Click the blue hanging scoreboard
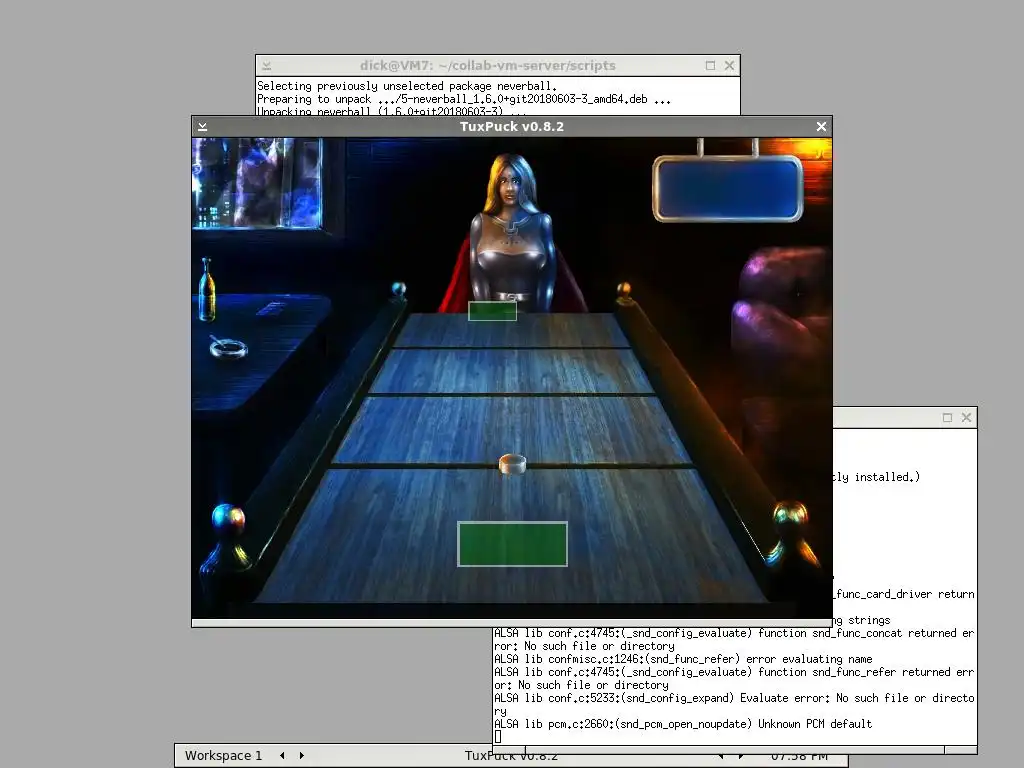 coord(728,189)
